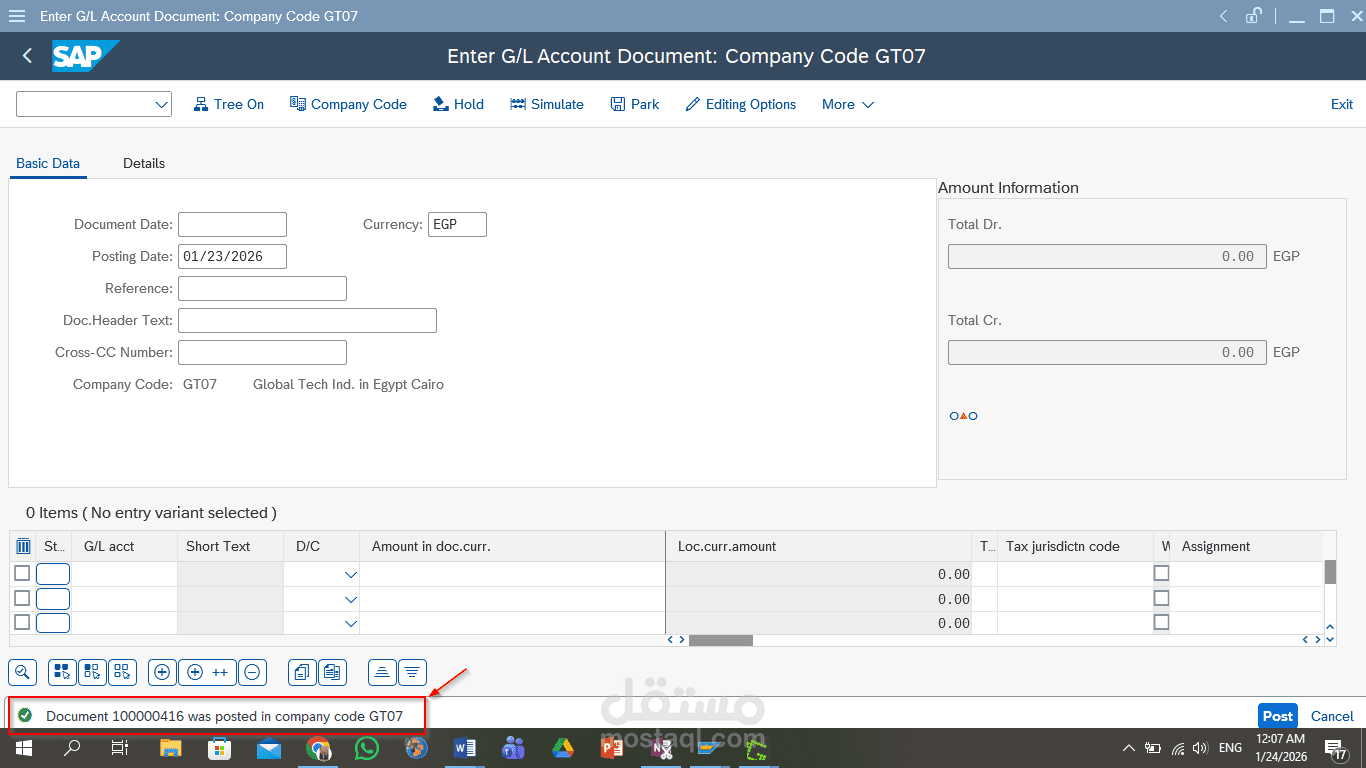The image size is (1366, 768).
Task: Sort items ascending using the toolbar icon
Action: 382,672
